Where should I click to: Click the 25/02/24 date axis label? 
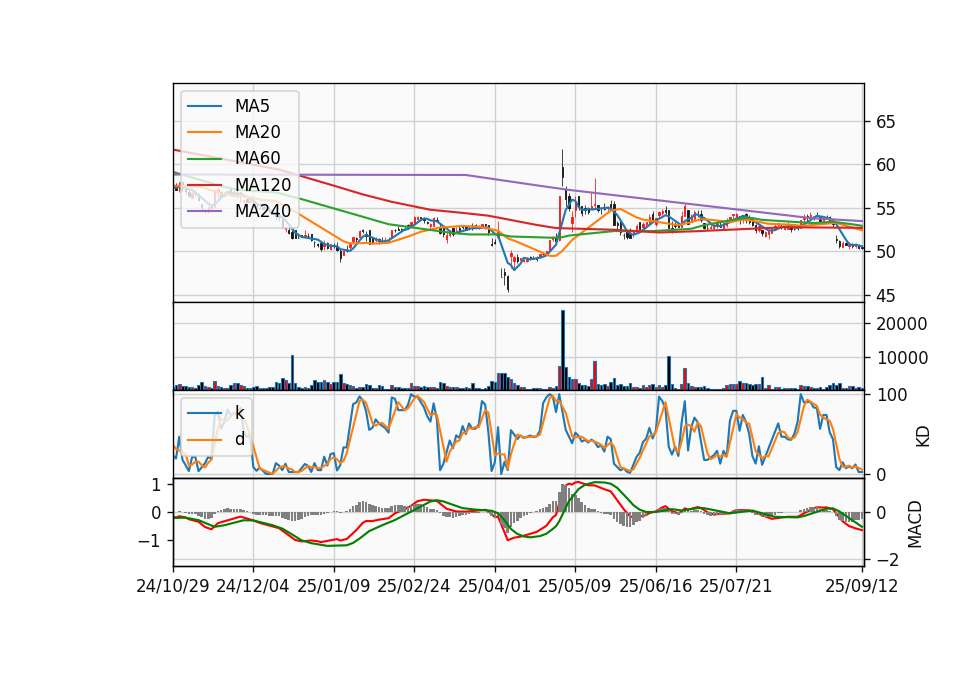(x=414, y=586)
